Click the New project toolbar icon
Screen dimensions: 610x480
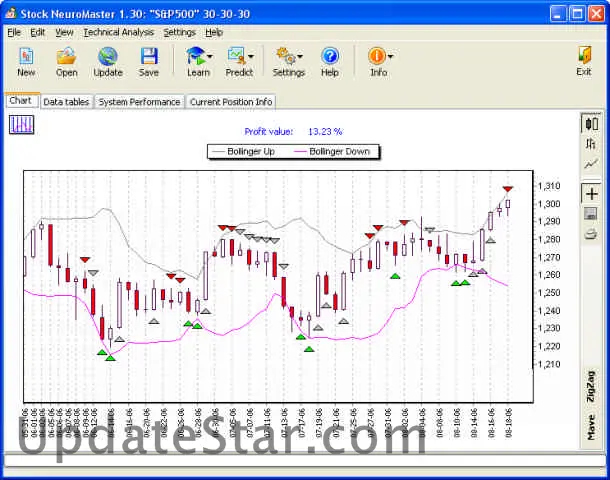pyautogui.click(x=26, y=57)
